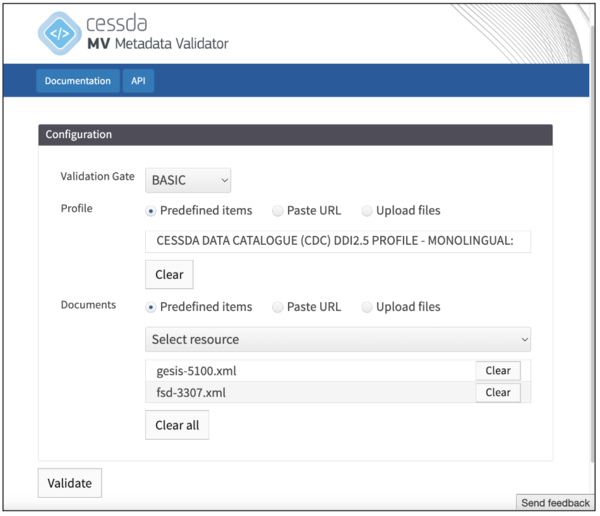Open the Documentation menu item
The image size is (600, 516).
tap(77, 81)
